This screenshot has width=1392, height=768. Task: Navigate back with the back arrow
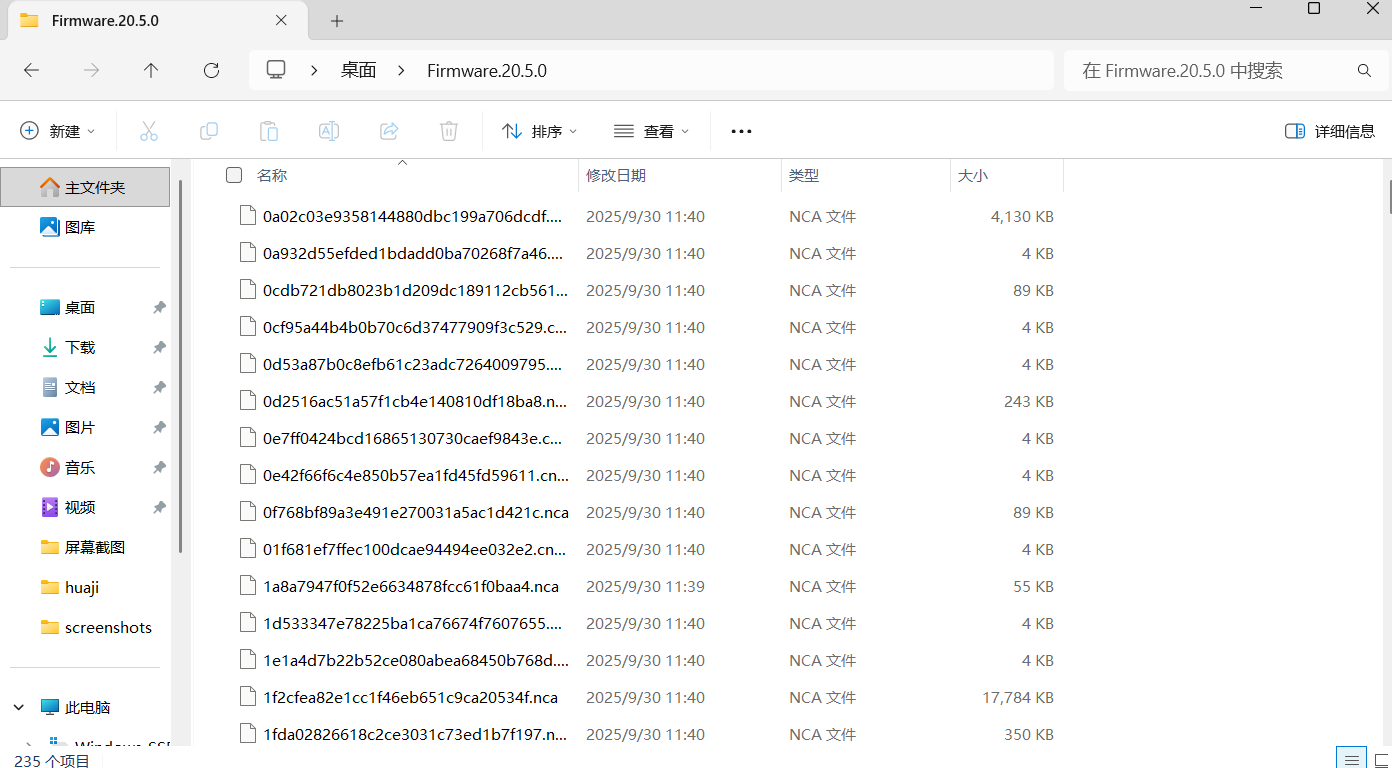pyautogui.click(x=31, y=70)
